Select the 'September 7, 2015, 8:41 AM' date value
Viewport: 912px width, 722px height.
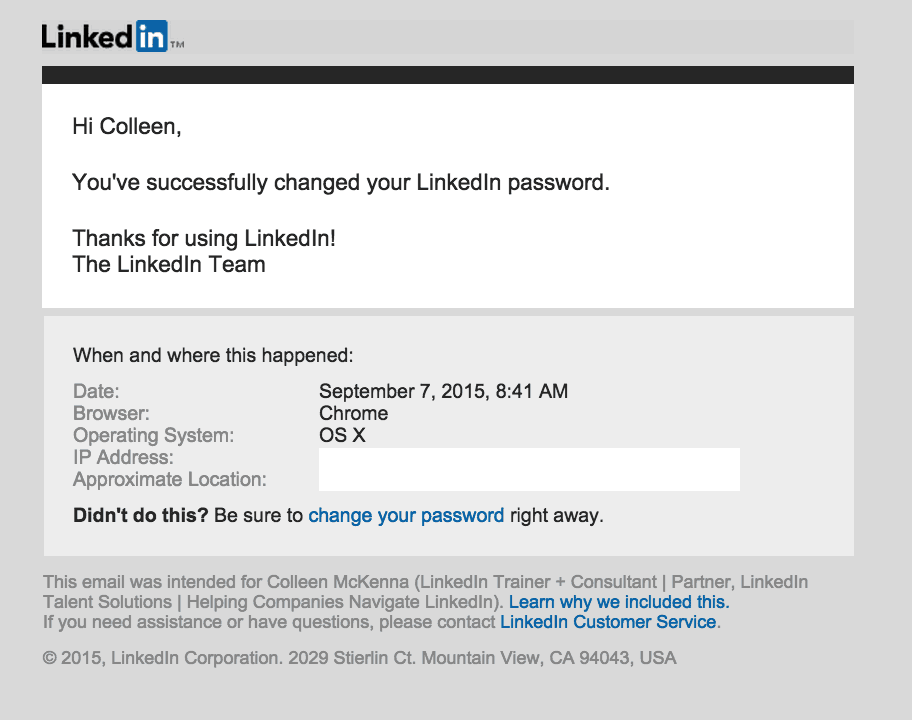tap(443, 391)
